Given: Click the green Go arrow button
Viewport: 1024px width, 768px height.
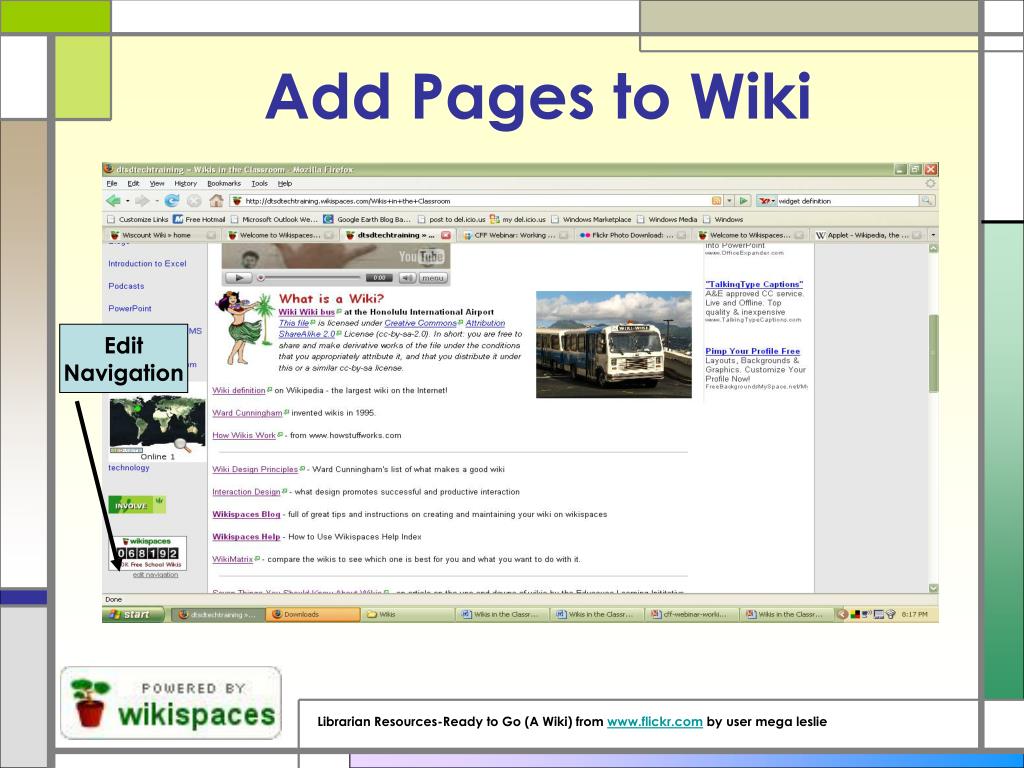Looking at the screenshot, I should [x=744, y=201].
